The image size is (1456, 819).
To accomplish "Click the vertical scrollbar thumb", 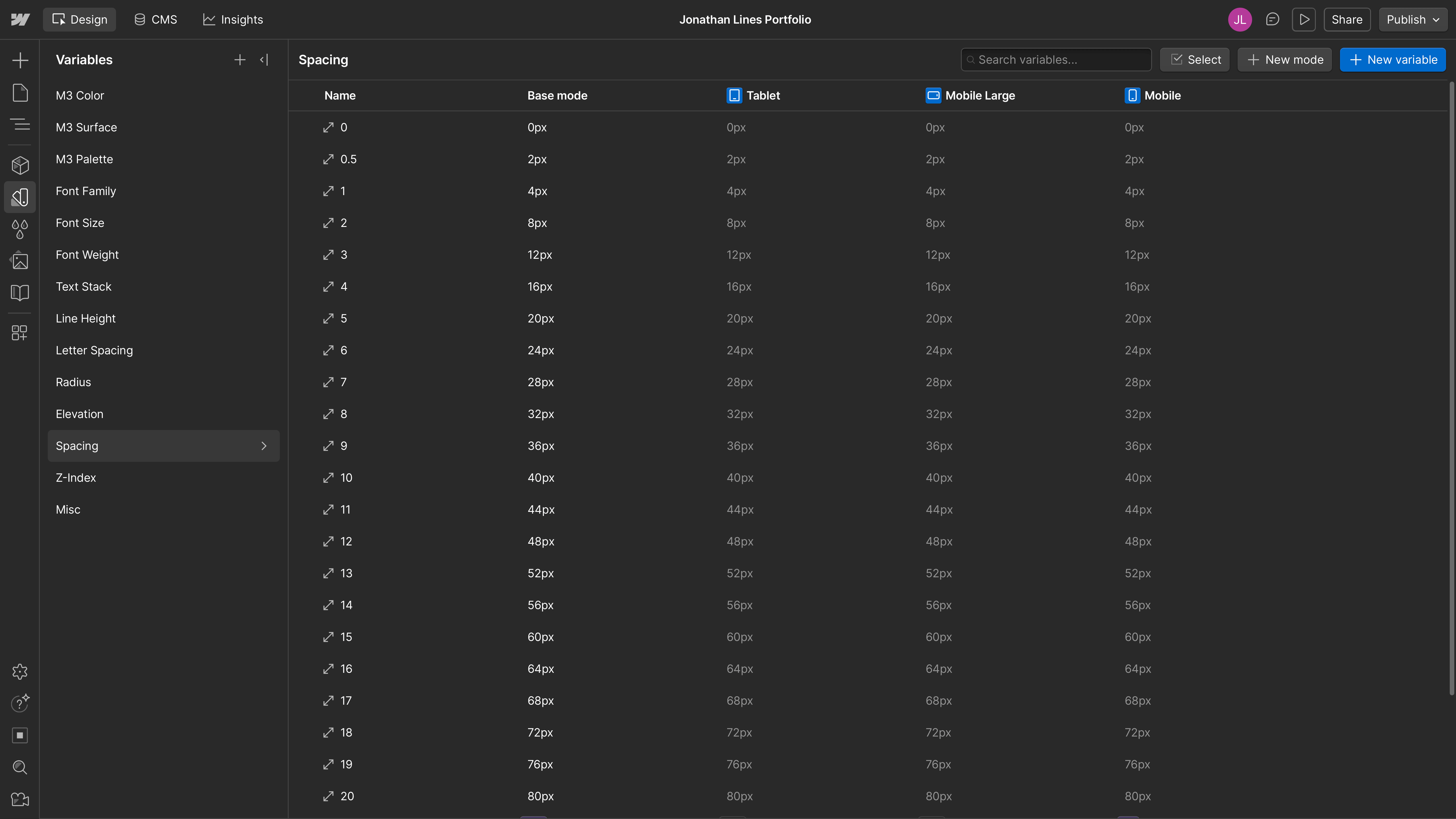I will click(1451, 388).
